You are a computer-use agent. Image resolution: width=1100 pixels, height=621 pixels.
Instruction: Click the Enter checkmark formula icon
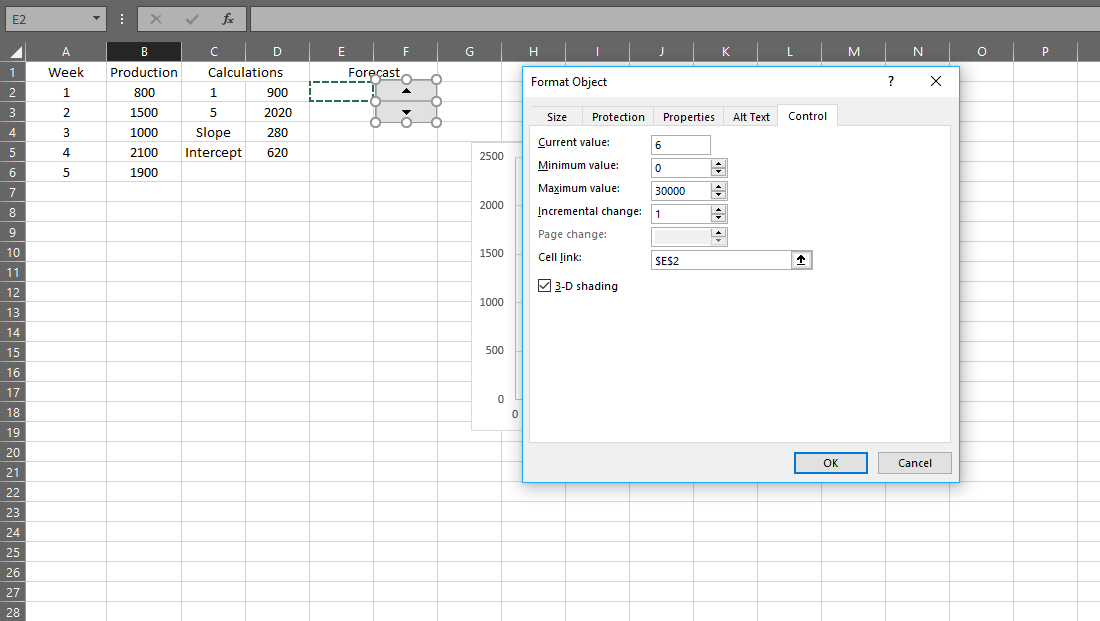pos(192,19)
